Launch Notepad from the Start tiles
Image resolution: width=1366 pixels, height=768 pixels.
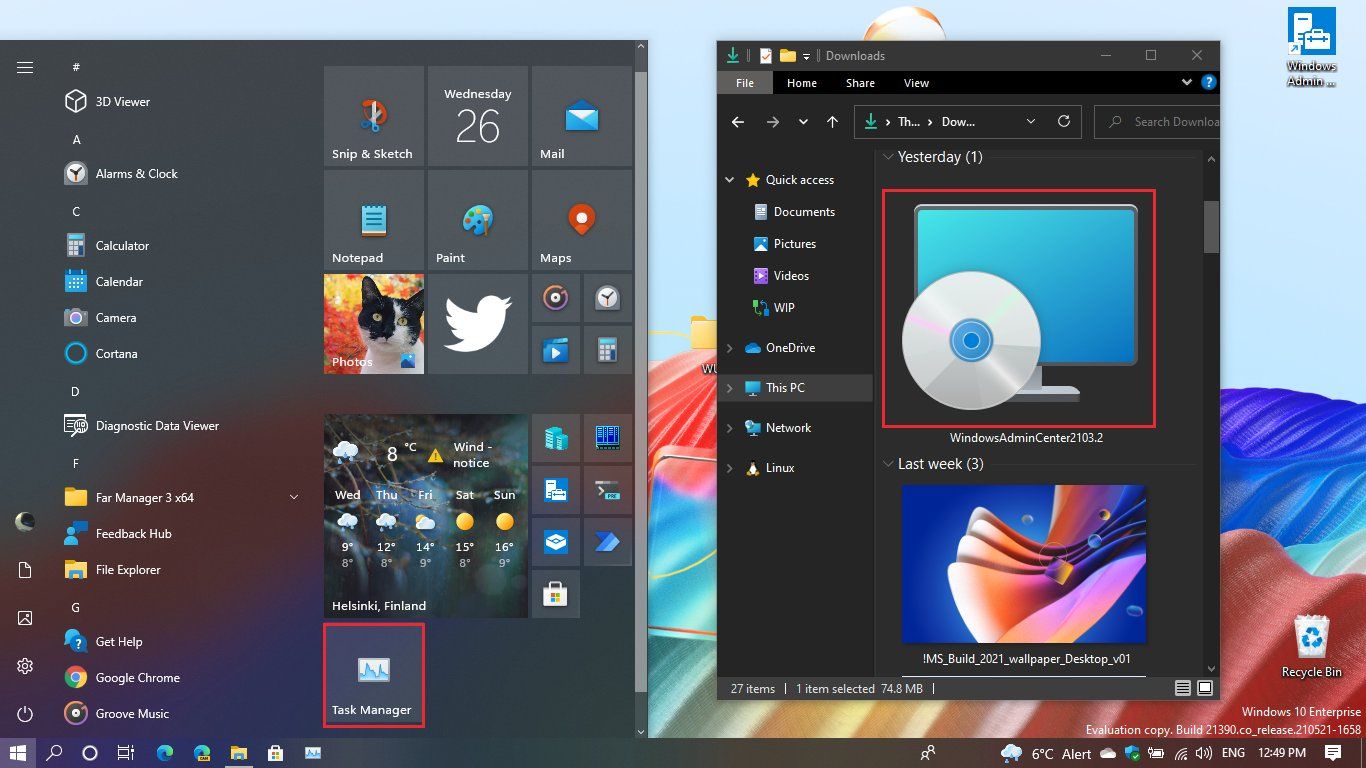pos(374,220)
